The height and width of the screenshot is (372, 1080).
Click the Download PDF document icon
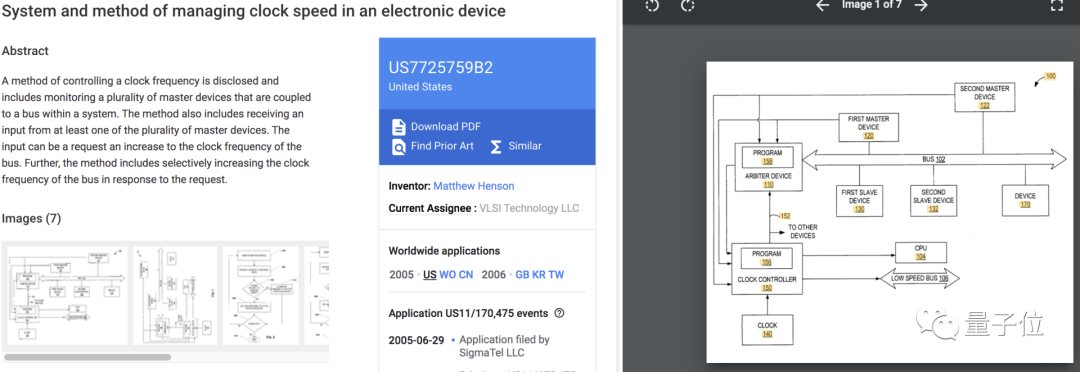coord(398,127)
